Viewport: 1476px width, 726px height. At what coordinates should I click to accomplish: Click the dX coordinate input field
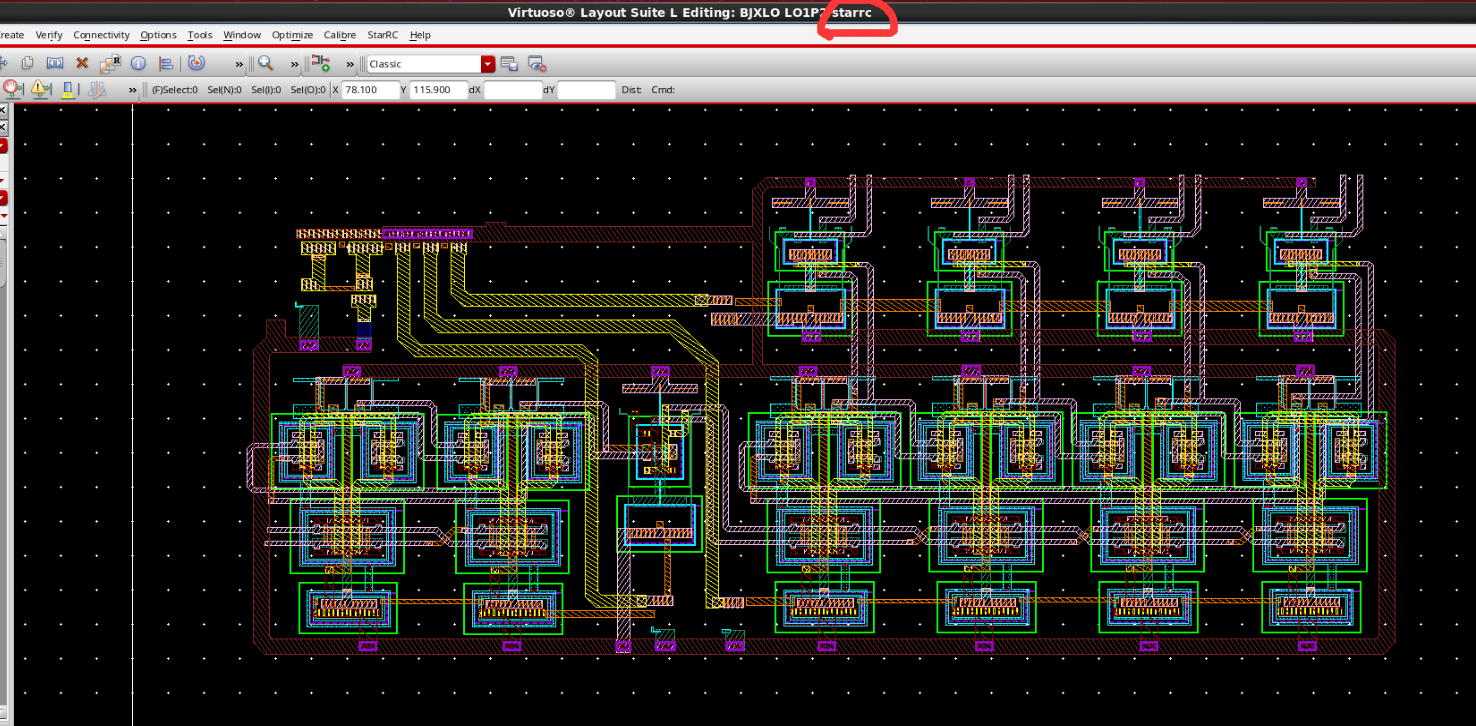pos(512,89)
